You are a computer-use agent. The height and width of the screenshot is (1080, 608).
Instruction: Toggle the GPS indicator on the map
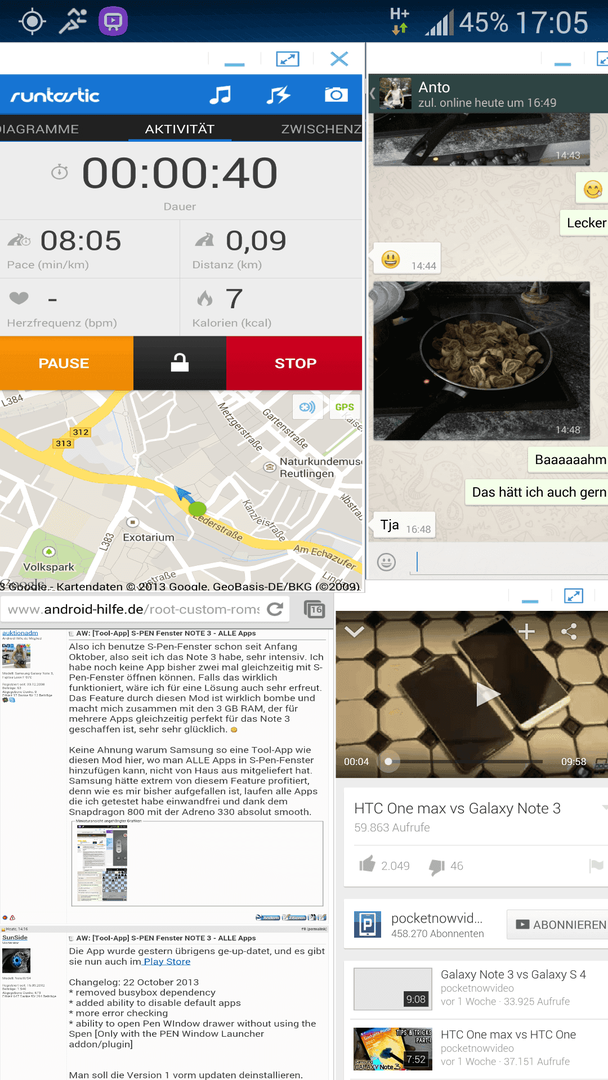pos(344,406)
